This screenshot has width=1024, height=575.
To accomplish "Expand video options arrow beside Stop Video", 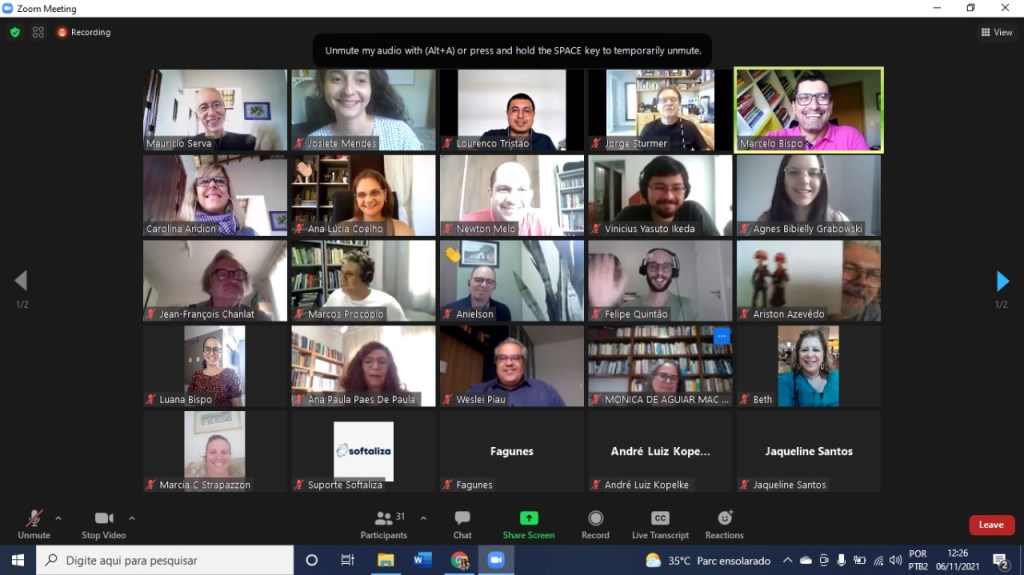I will pos(132,518).
